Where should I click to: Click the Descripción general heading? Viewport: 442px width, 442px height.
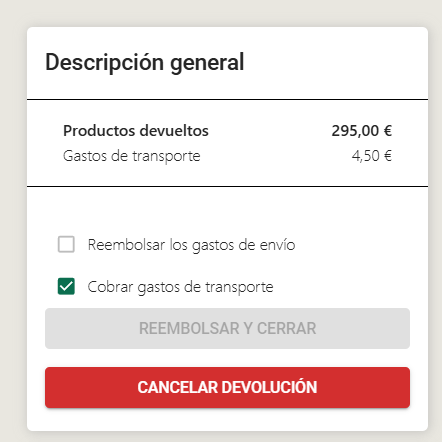(145, 62)
